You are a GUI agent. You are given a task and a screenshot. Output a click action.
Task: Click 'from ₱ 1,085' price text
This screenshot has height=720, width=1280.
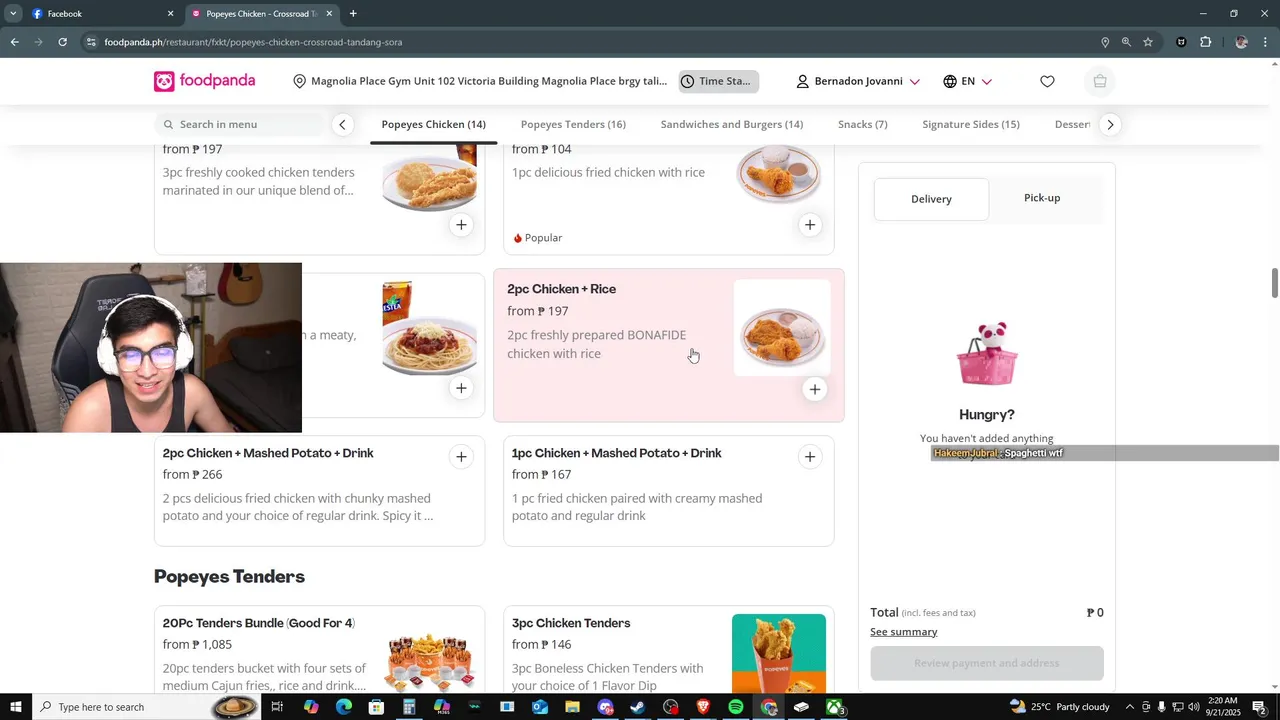pyautogui.click(x=197, y=645)
